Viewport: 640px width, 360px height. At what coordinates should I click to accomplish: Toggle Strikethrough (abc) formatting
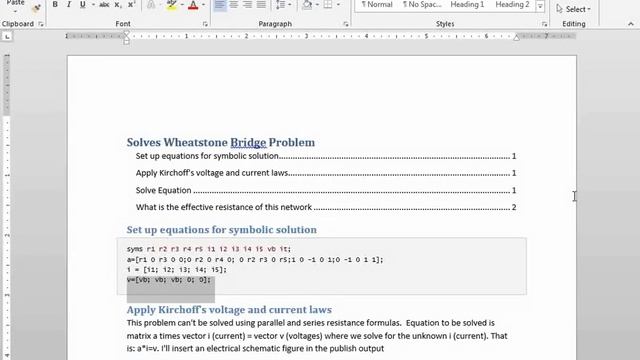104,4
